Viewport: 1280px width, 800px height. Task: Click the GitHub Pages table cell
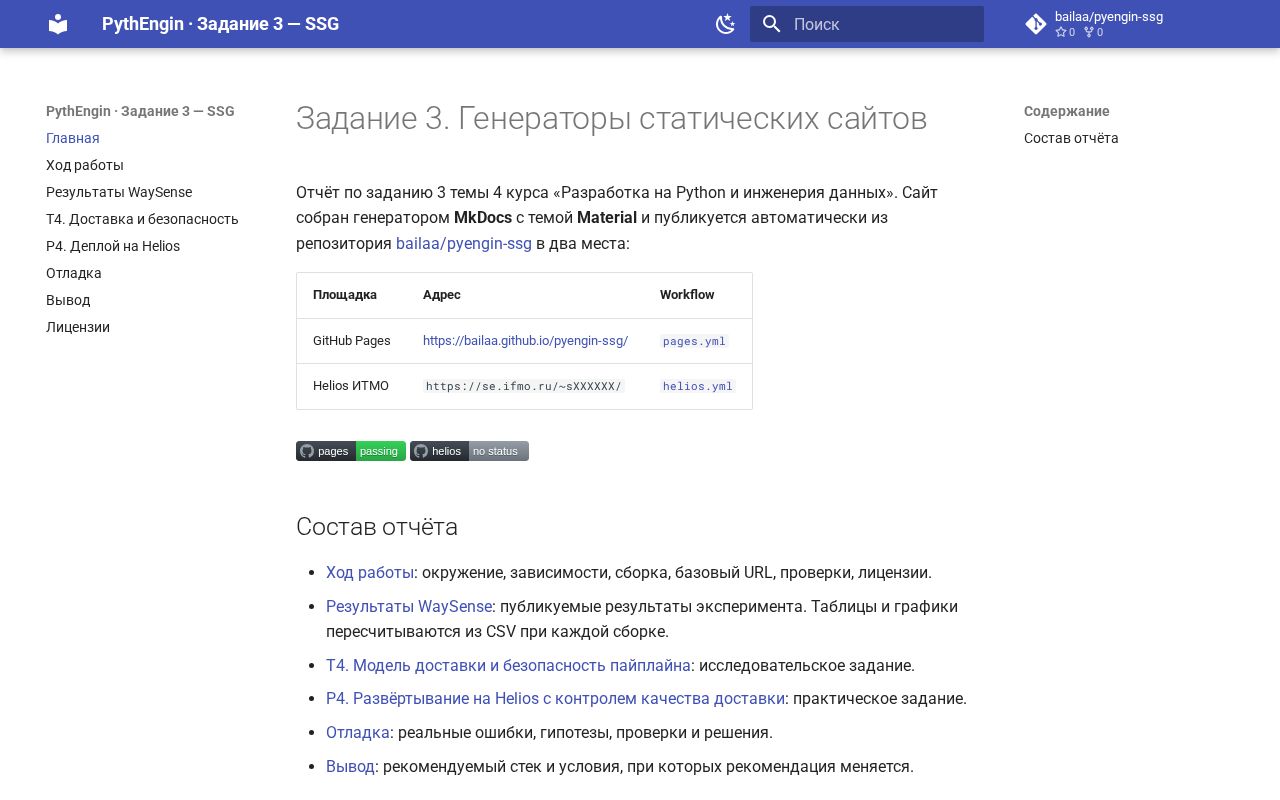click(x=352, y=341)
